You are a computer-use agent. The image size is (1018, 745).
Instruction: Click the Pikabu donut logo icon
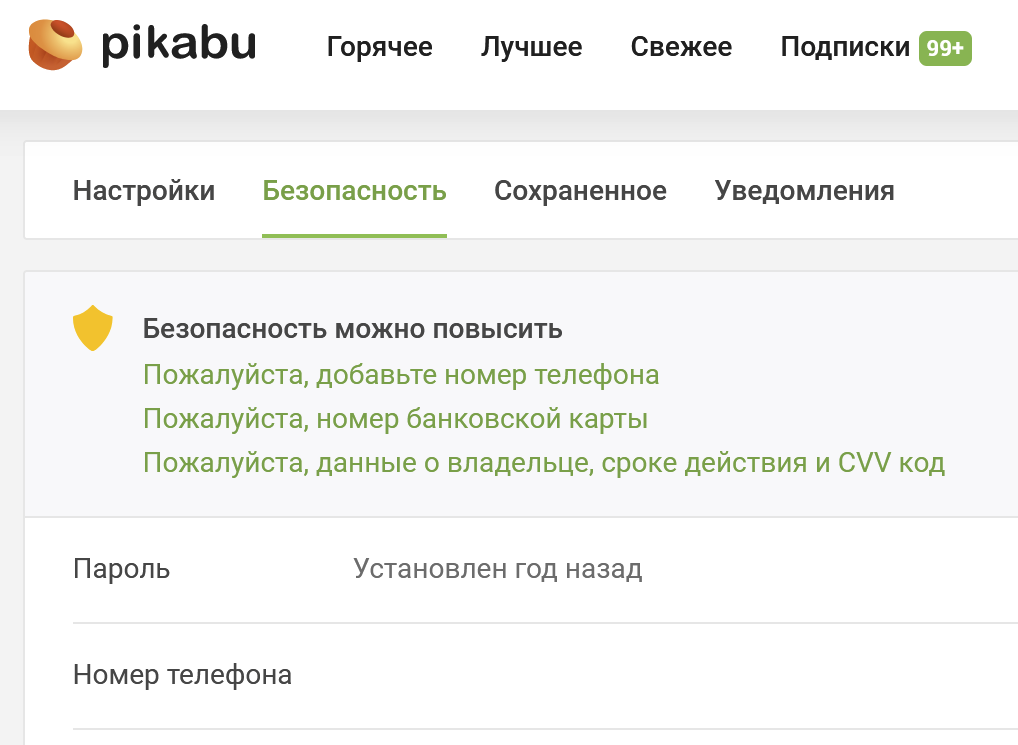click(56, 46)
